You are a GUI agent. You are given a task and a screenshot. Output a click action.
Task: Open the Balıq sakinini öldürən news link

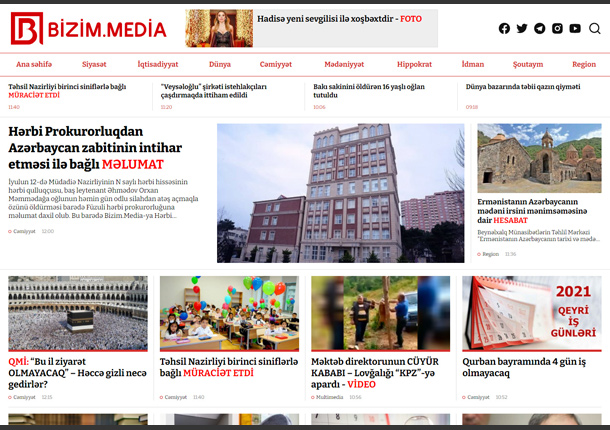tap(369, 91)
